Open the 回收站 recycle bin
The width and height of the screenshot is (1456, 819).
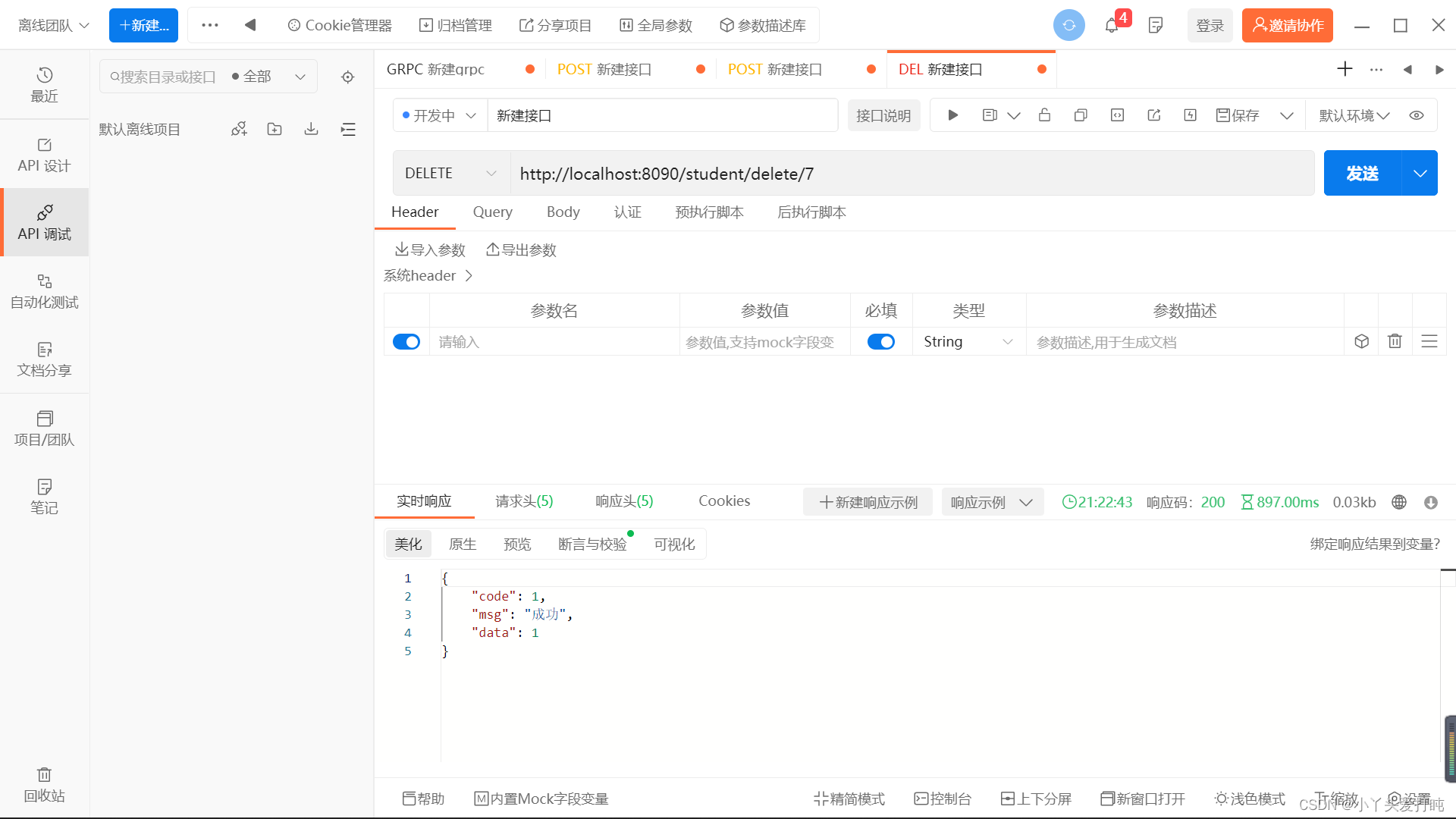pos(44,785)
